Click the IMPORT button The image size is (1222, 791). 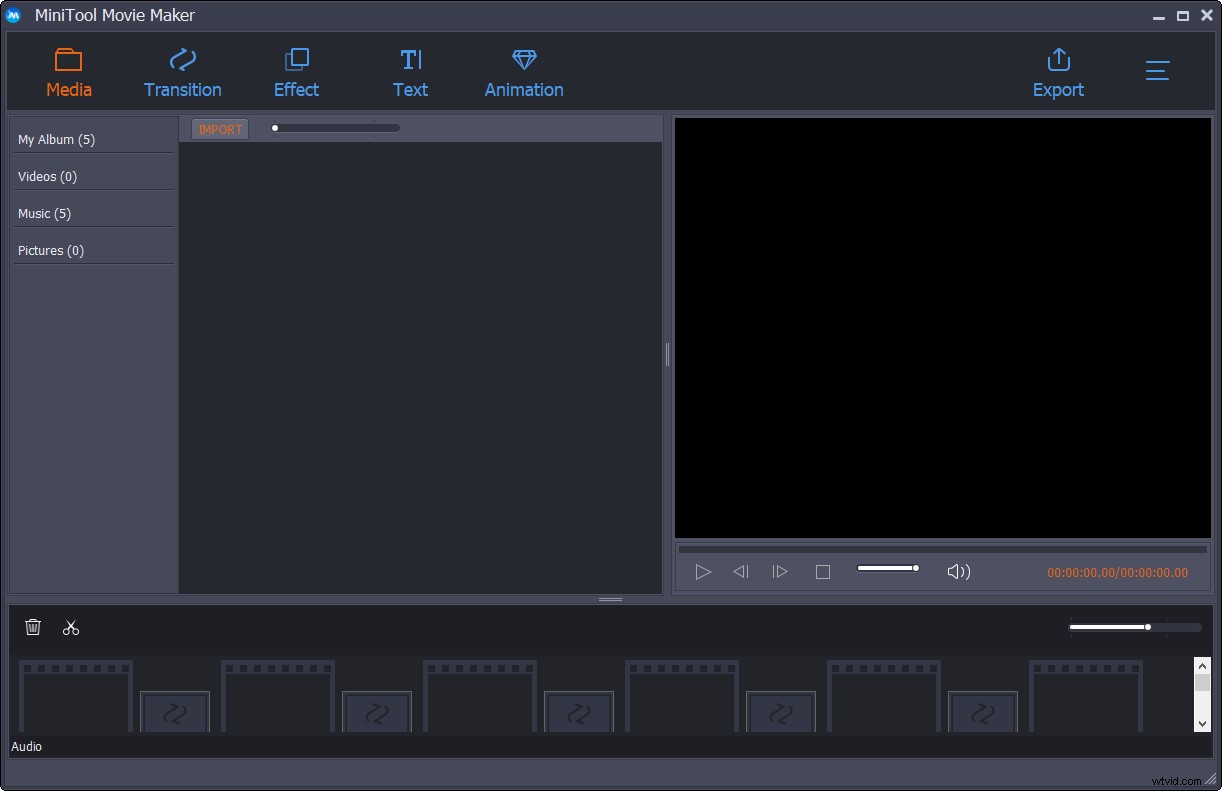(x=219, y=128)
